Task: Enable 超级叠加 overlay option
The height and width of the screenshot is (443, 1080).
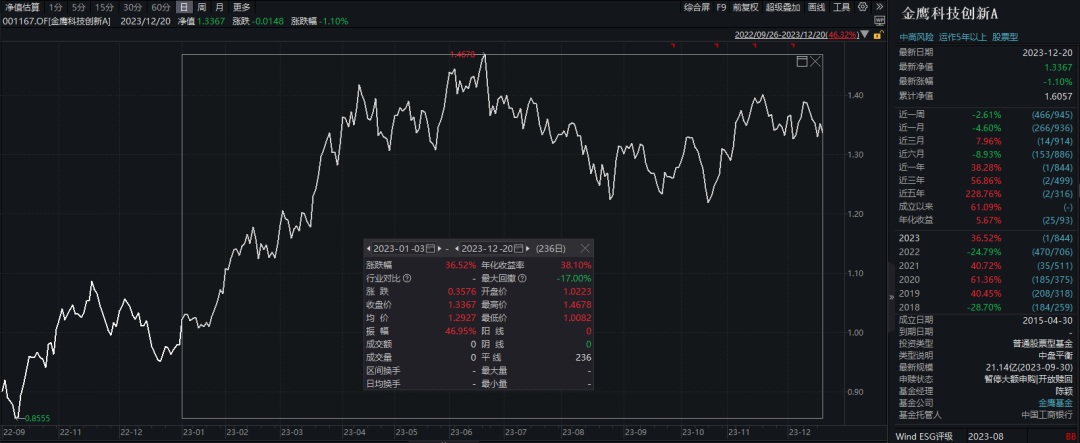Action: pos(783,7)
